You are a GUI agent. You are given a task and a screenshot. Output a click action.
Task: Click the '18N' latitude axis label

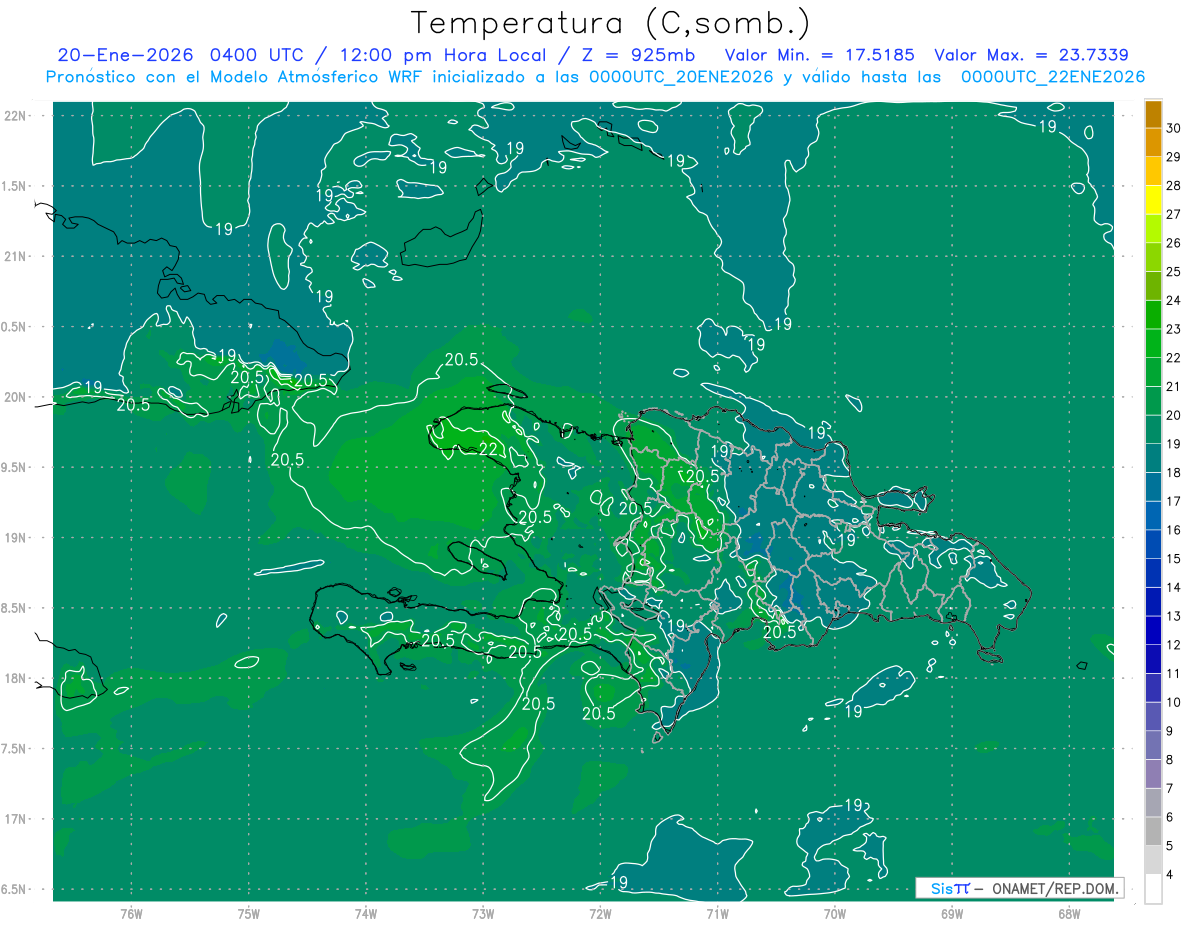click(x=15, y=678)
